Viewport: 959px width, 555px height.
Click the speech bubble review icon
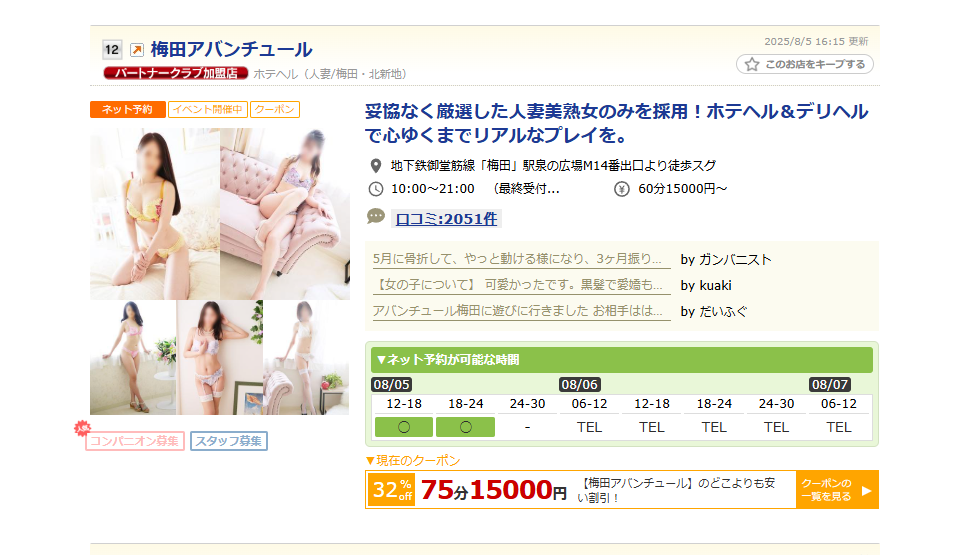pos(376,216)
